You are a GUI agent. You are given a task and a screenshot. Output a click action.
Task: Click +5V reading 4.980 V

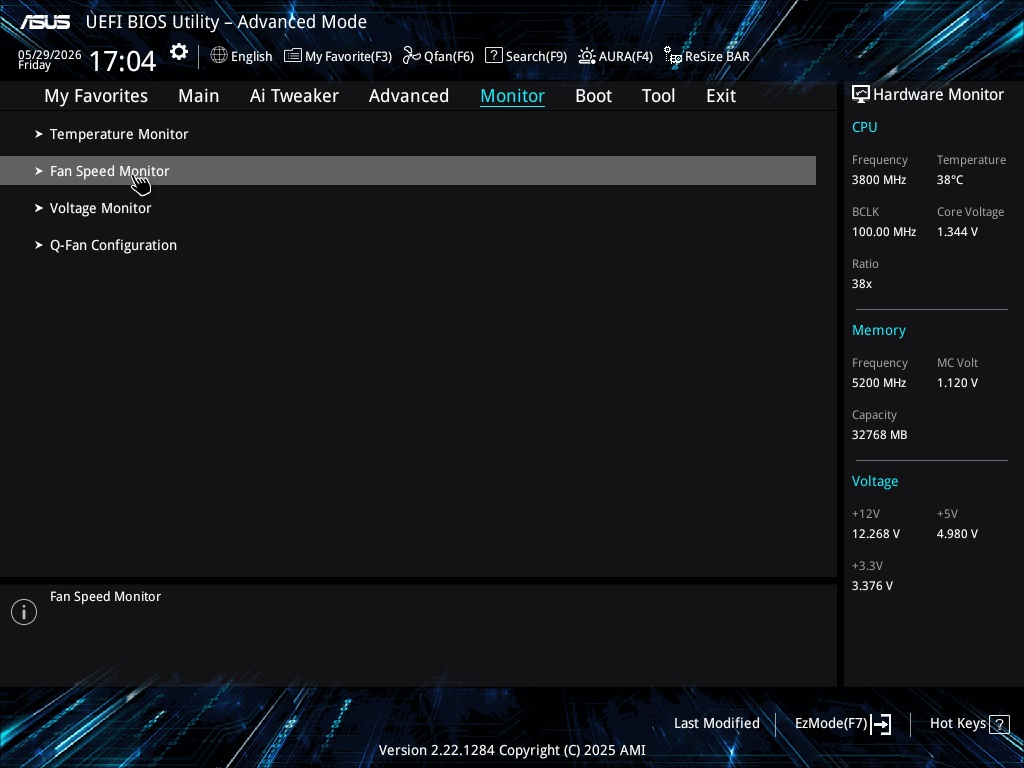pyautogui.click(x=957, y=534)
